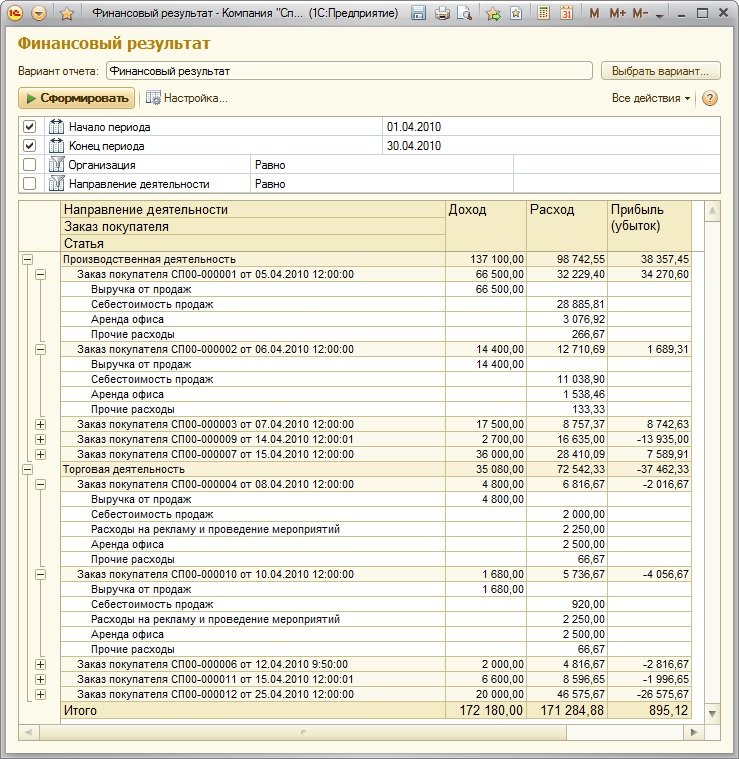Enable the Организация filter checkbox

[29, 165]
